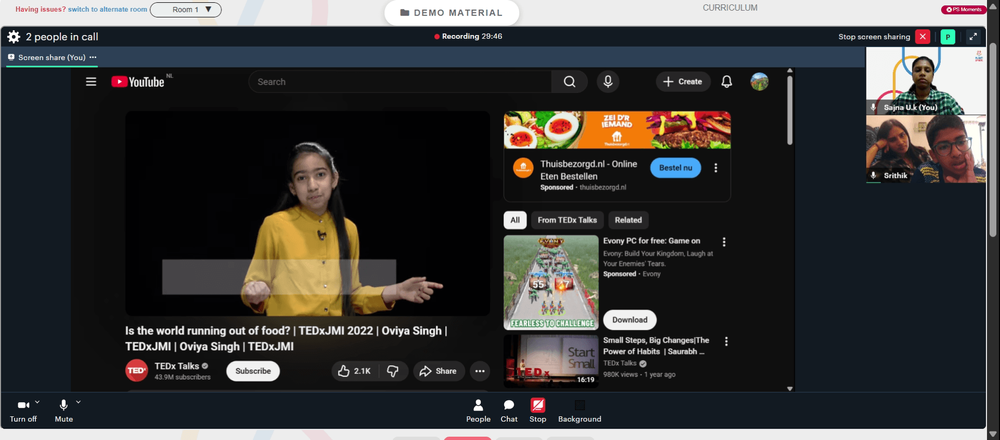1000x440 pixels.
Task: Stop the screen share from bottom bar
Action: [538, 411]
